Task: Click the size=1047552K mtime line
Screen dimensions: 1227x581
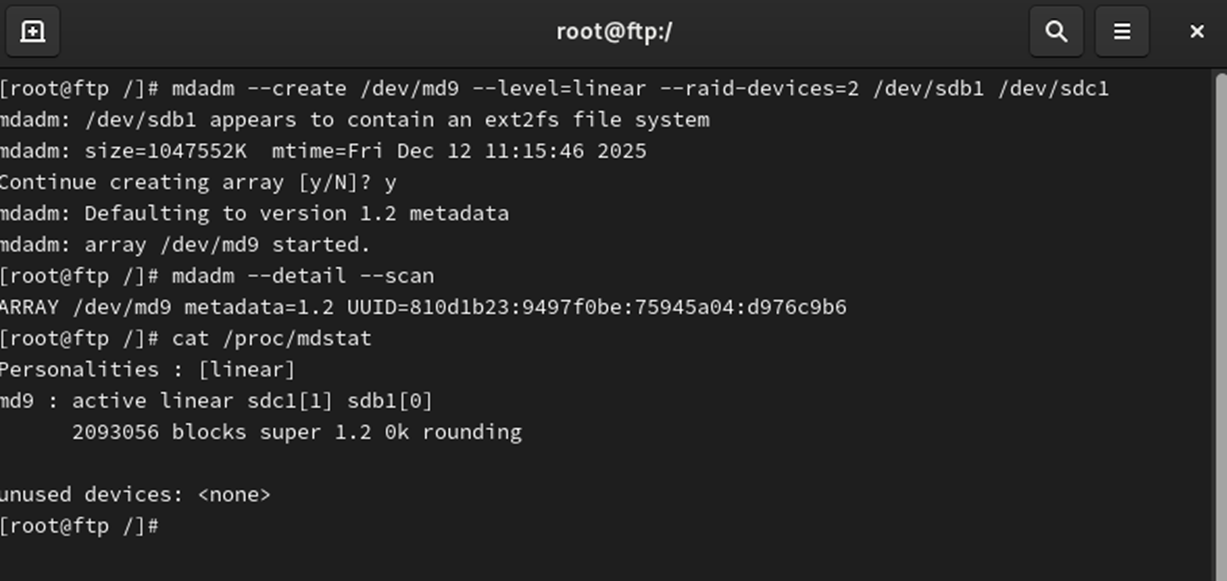Action: (323, 151)
